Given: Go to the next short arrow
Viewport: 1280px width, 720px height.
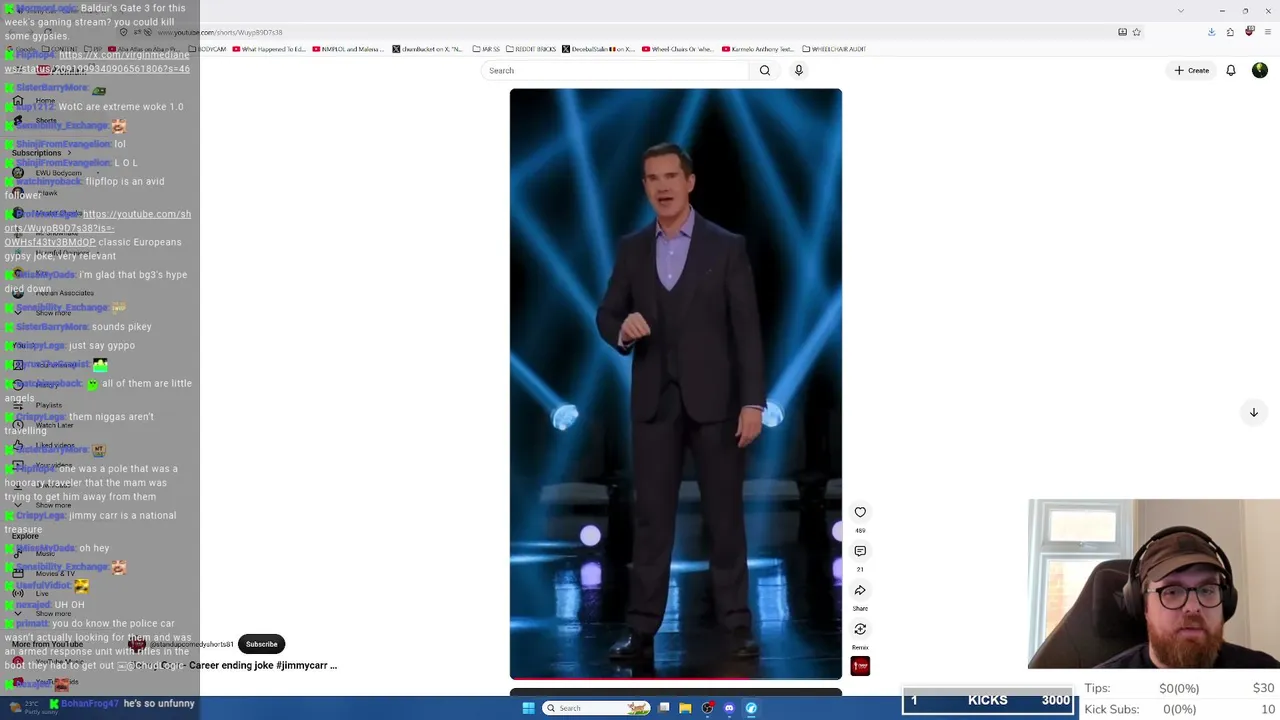Looking at the screenshot, I should point(1253,412).
